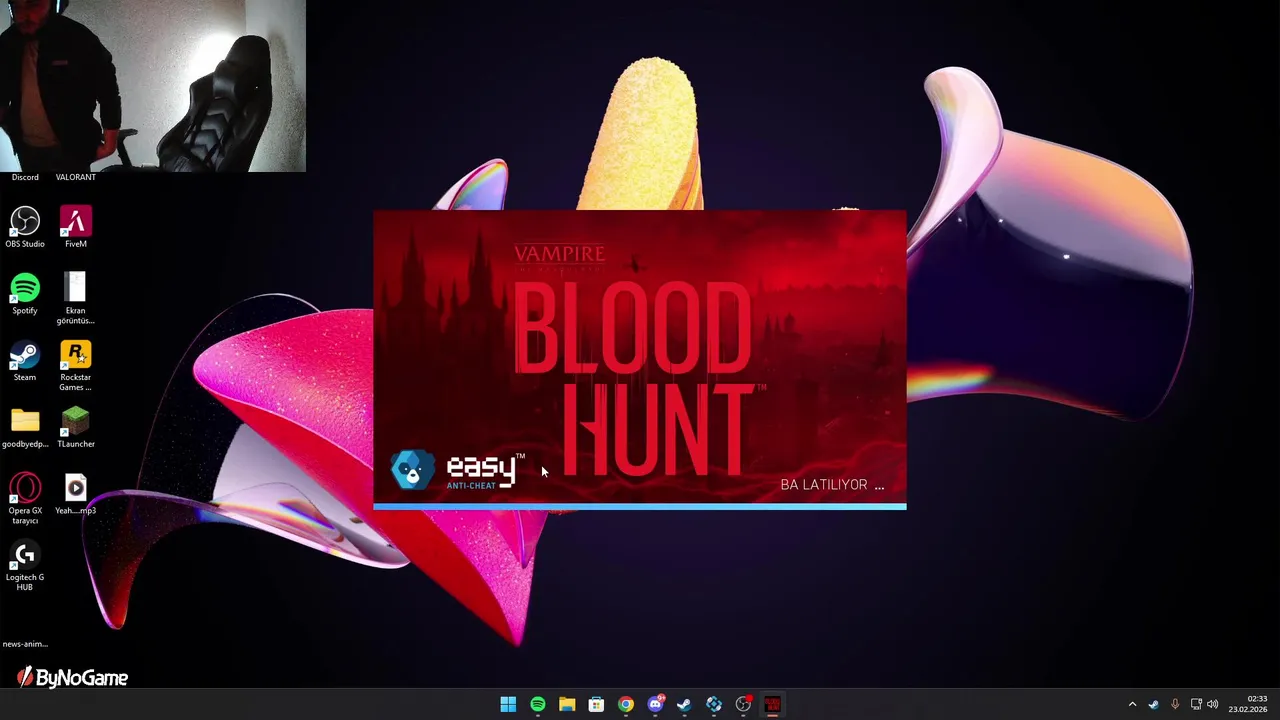Viewport: 1280px width, 720px height.
Task: Open File Explorer from the taskbar
Action: click(567, 705)
